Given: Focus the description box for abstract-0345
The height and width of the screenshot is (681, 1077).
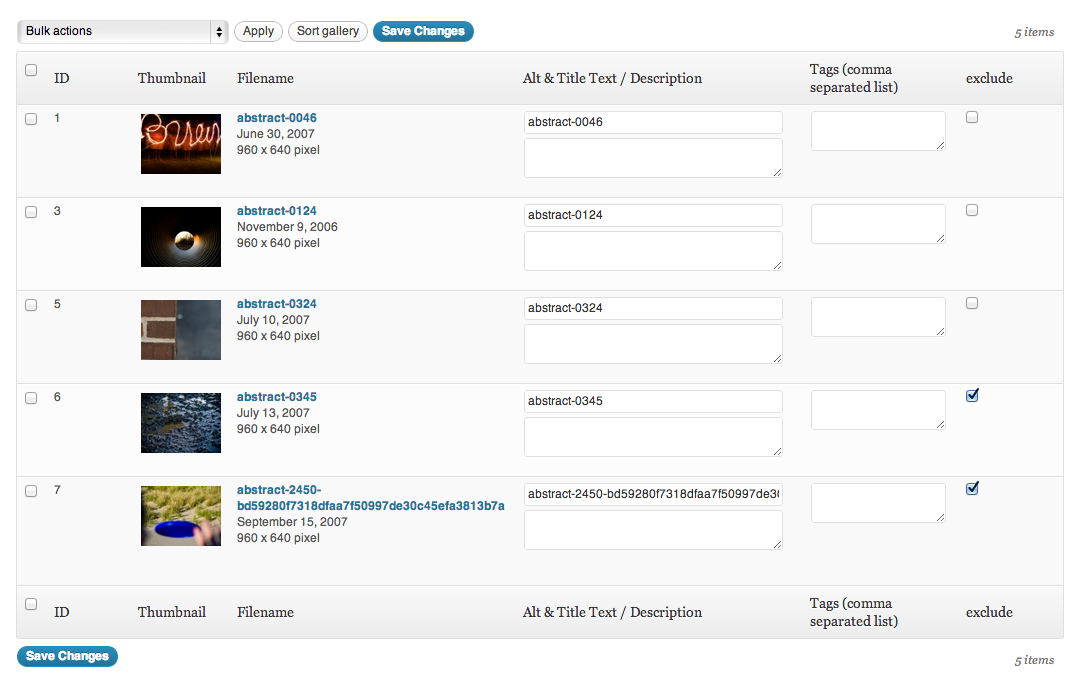Looking at the screenshot, I should point(653,437).
